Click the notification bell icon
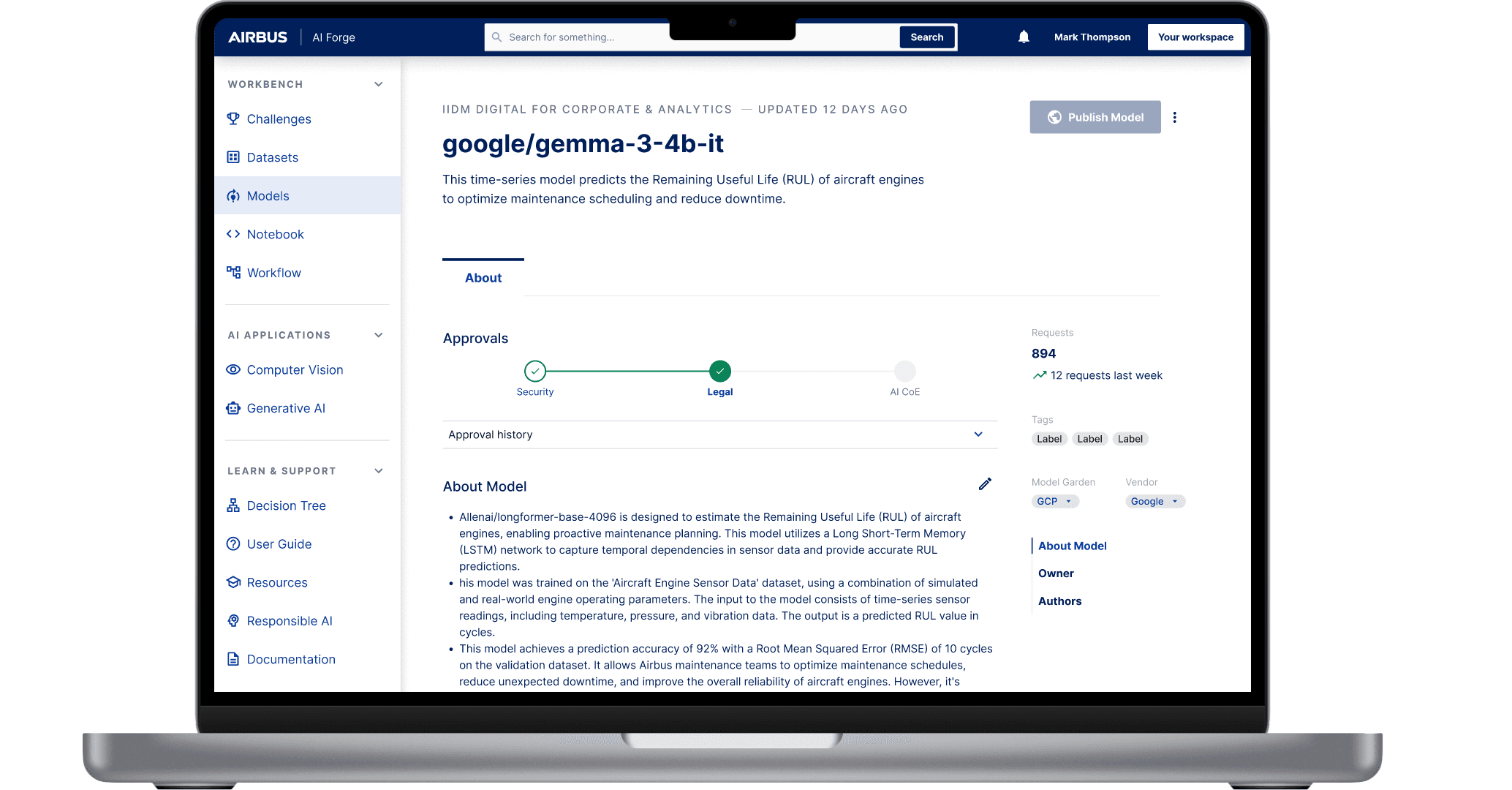The width and height of the screenshot is (1512, 790). (x=1024, y=37)
